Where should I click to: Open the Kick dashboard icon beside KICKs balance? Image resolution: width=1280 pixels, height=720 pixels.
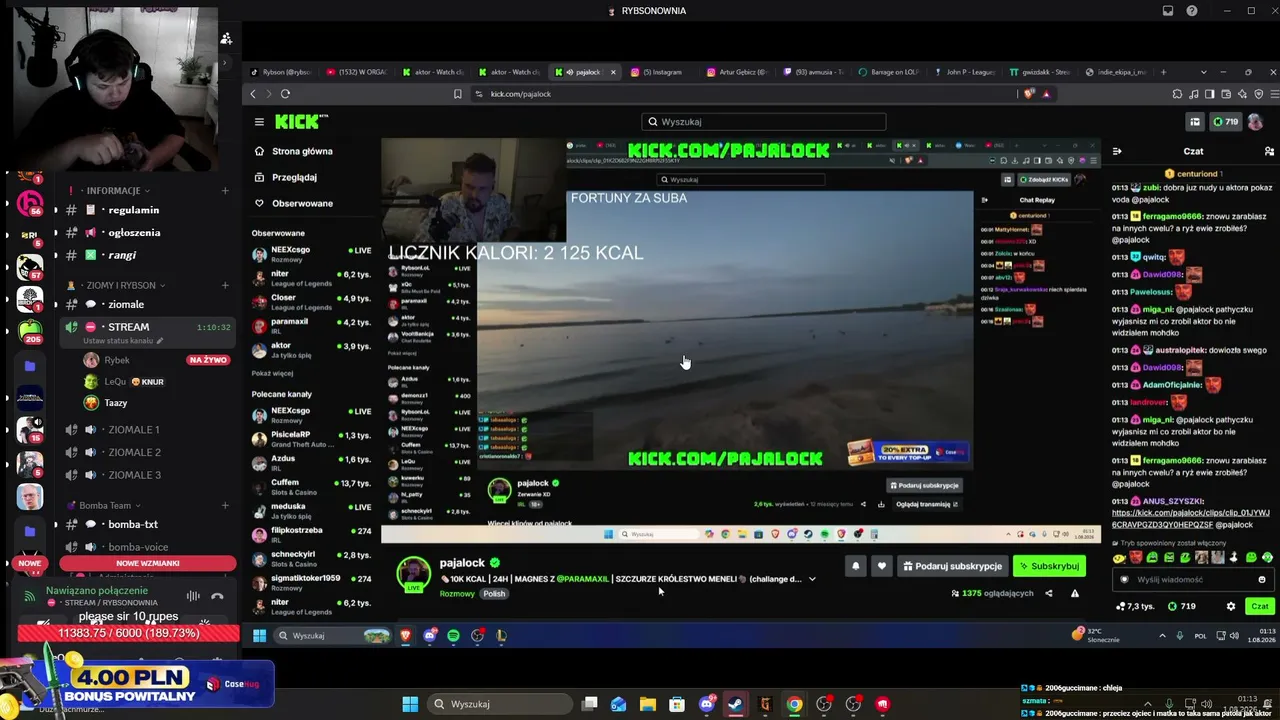[x=1195, y=122]
